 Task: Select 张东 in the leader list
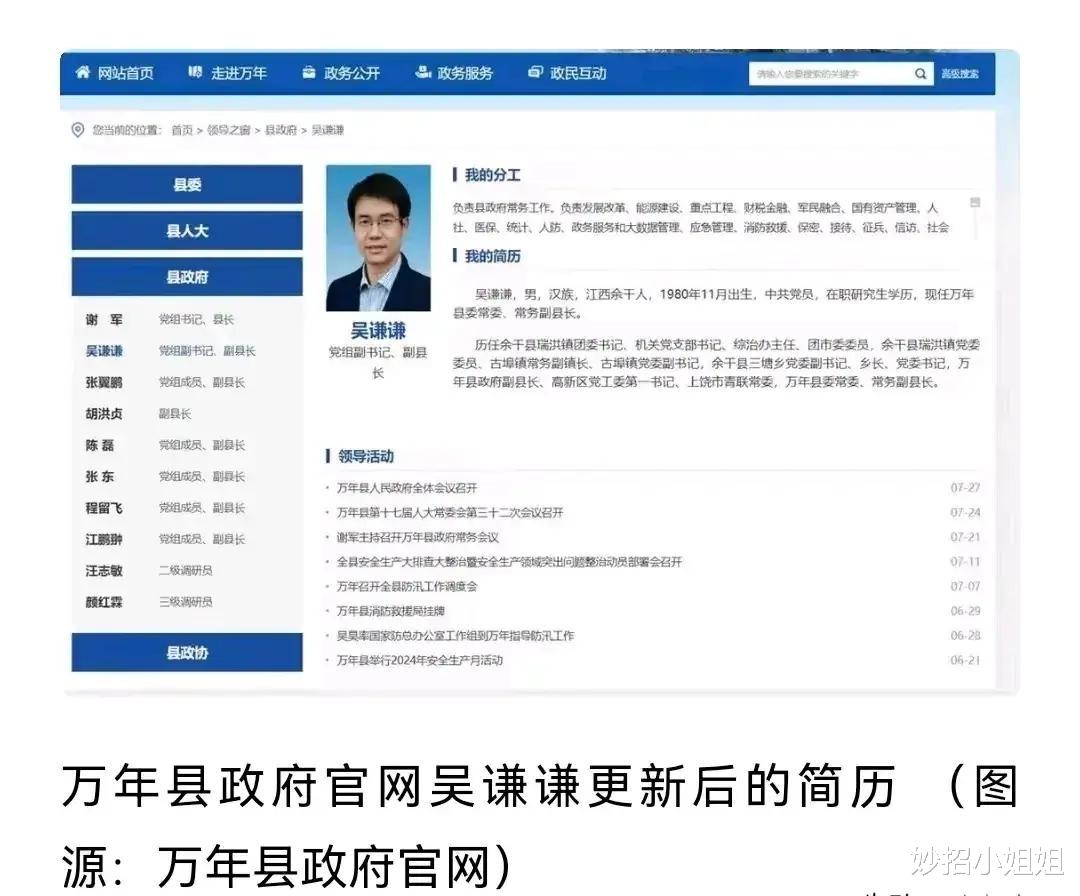(x=100, y=477)
